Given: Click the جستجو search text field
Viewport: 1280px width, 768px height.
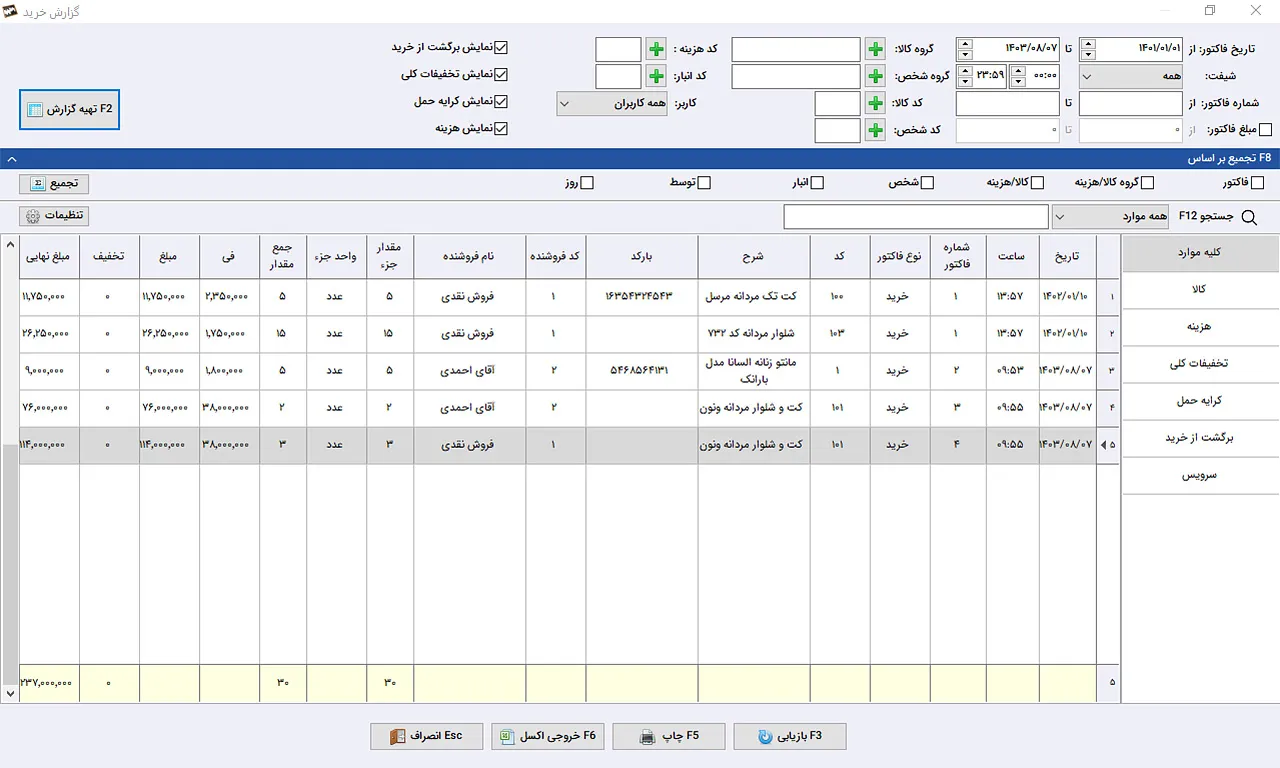Looking at the screenshot, I should click(x=916, y=217).
